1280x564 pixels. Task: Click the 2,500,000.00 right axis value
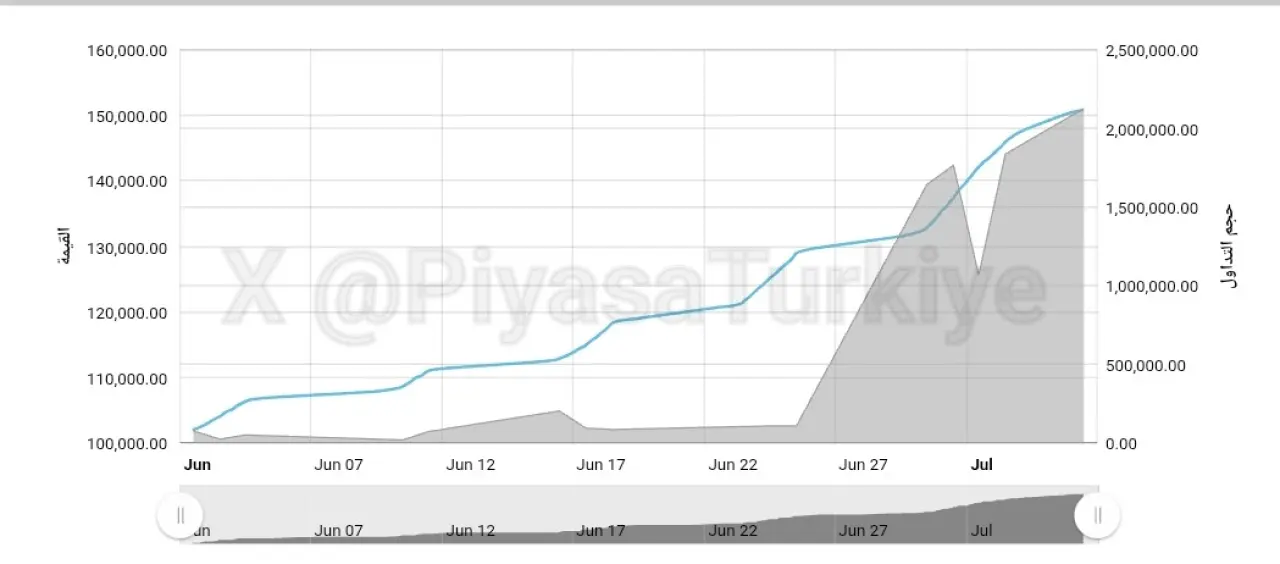coord(1152,51)
